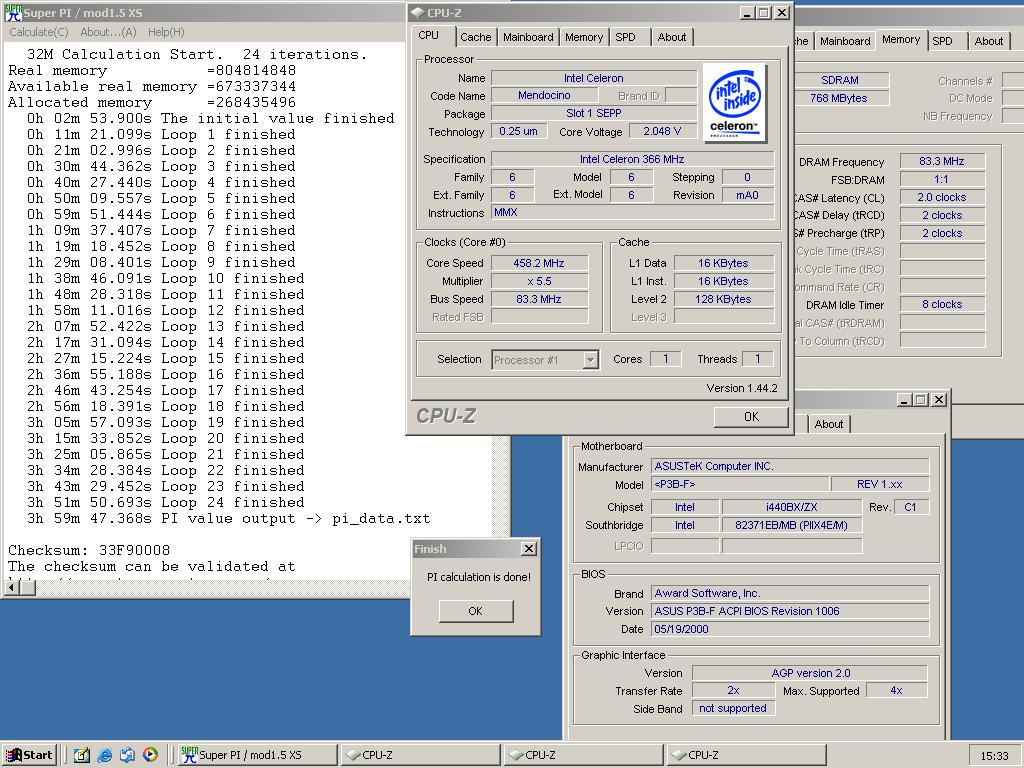Click the Core Voltage value 2.048 V
Image resolution: width=1024 pixels, height=768 pixels.
[x=662, y=131]
